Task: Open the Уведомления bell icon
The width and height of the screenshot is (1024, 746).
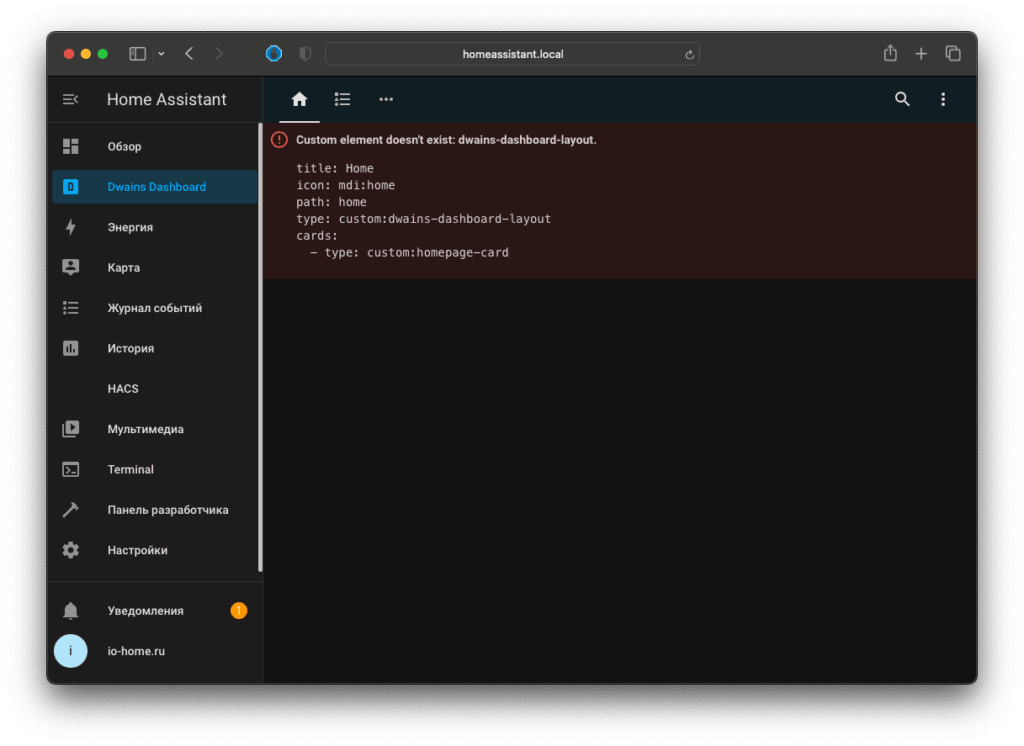Action: pos(71,611)
